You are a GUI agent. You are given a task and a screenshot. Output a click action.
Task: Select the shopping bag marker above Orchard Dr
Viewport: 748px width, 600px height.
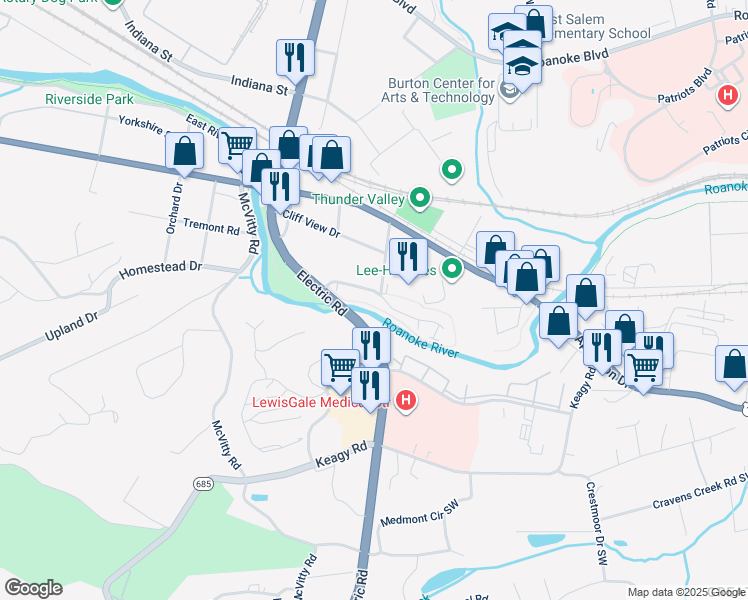click(x=185, y=152)
